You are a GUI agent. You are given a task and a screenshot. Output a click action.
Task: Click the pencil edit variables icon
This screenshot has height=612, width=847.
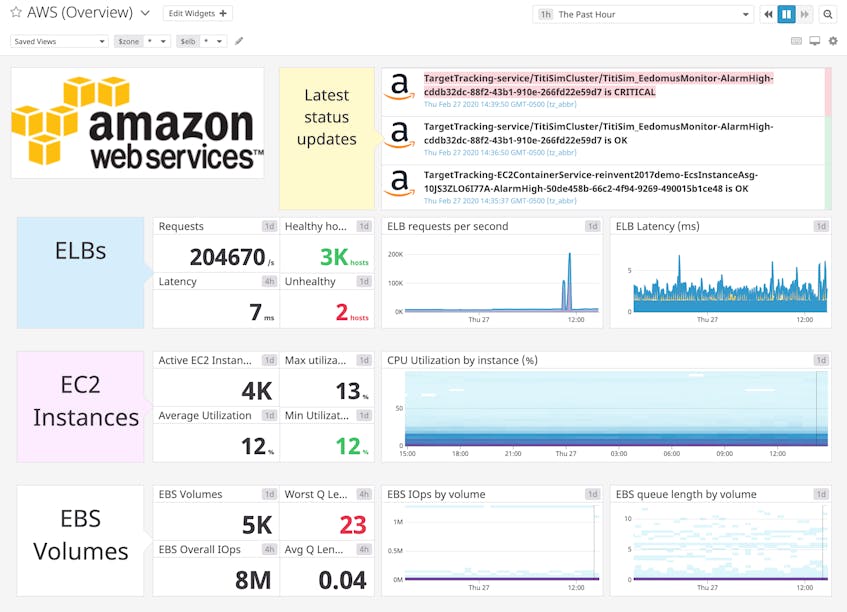pos(239,41)
